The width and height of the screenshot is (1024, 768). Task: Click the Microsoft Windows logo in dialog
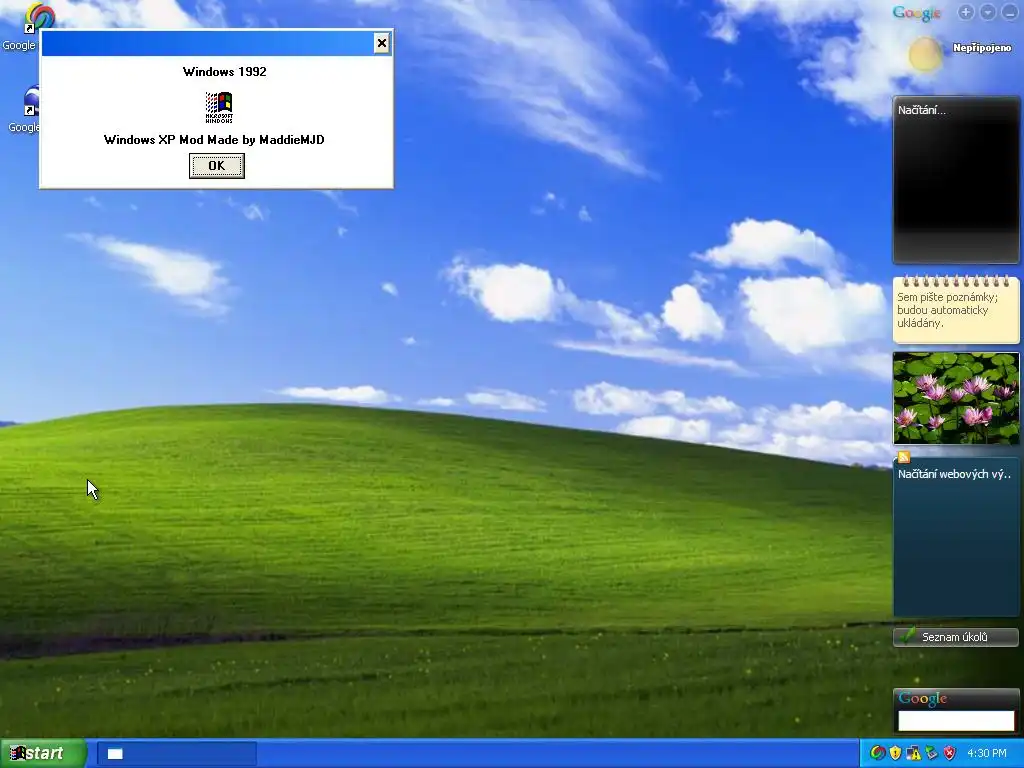(x=219, y=107)
